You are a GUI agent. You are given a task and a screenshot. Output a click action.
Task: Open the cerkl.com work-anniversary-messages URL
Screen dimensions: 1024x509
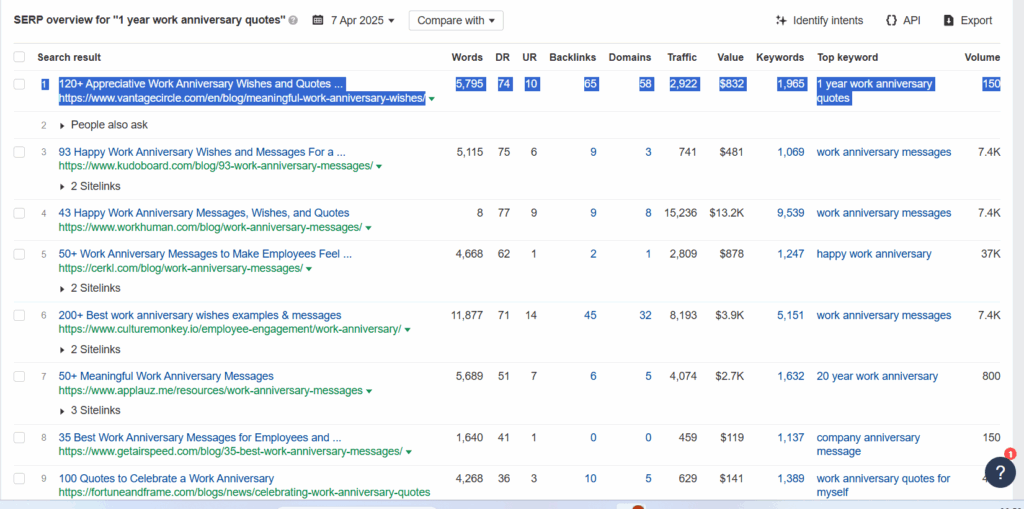point(181,269)
